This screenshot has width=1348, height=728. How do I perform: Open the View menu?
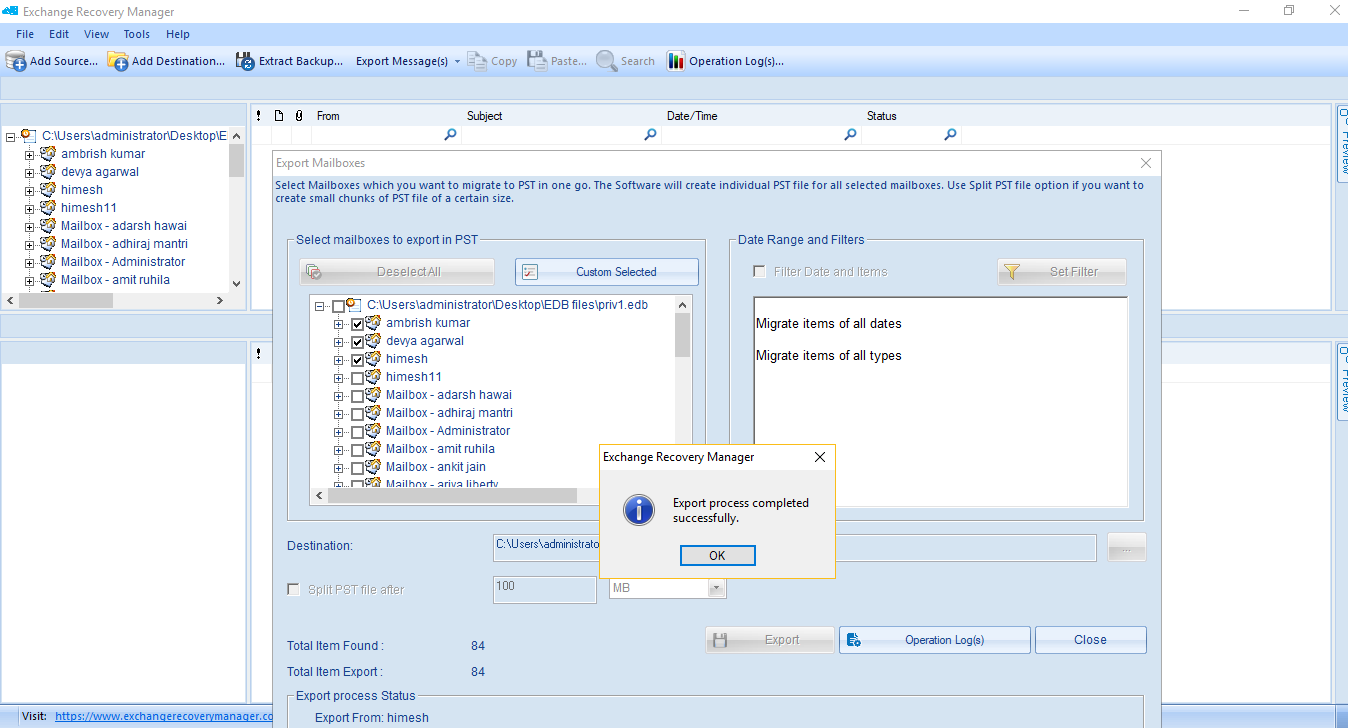[x=96, y=34]
